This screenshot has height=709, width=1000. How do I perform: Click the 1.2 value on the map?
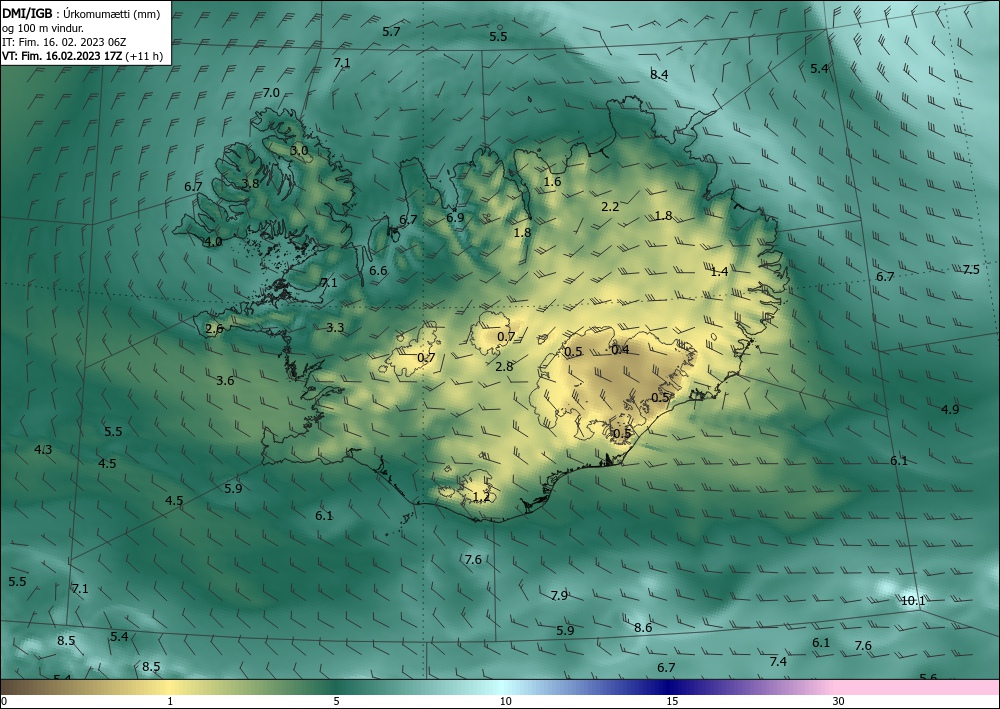coord(482,497)
